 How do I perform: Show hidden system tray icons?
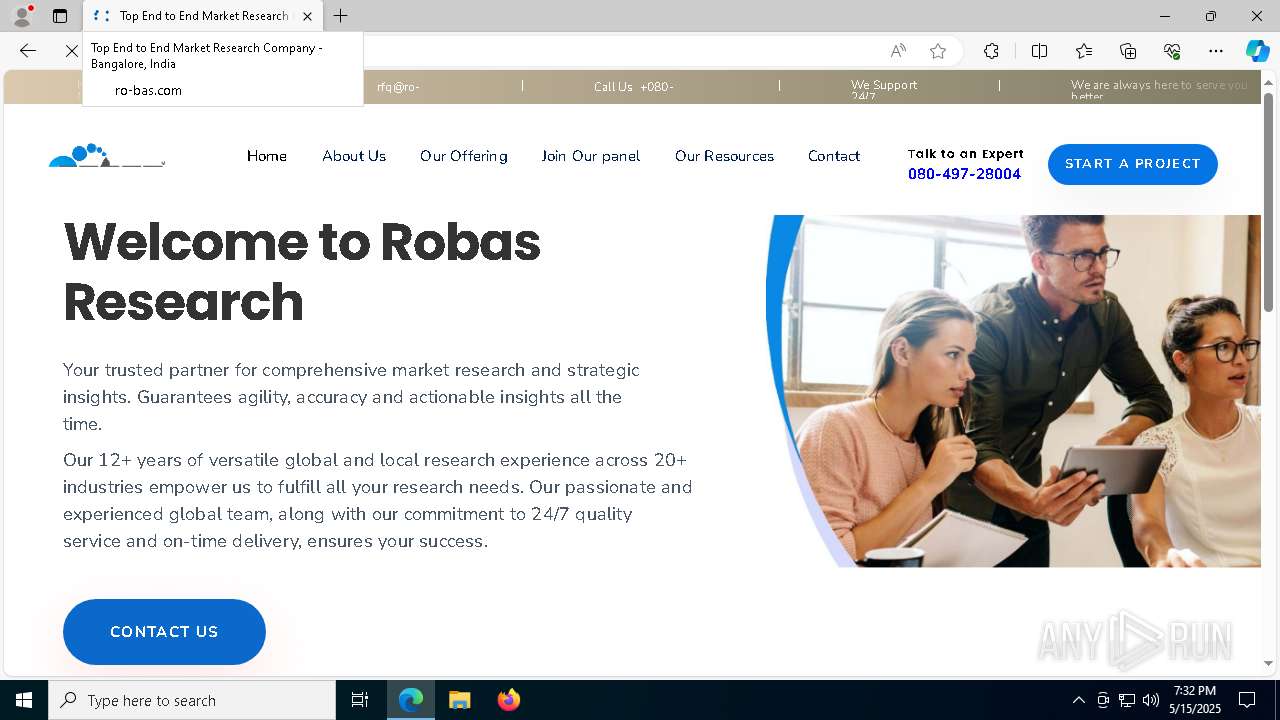point(1078,700)
